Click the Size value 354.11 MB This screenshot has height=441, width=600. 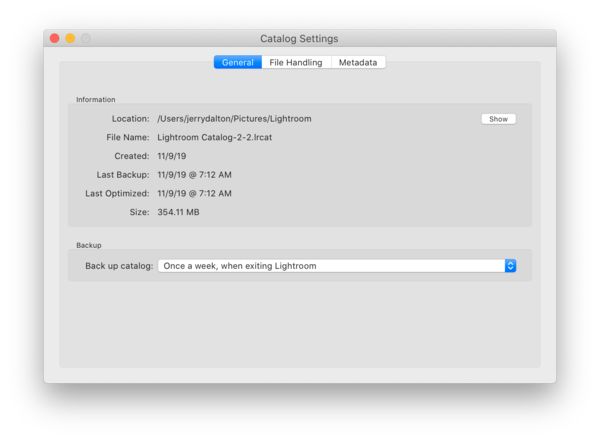[x=178, y=212]
